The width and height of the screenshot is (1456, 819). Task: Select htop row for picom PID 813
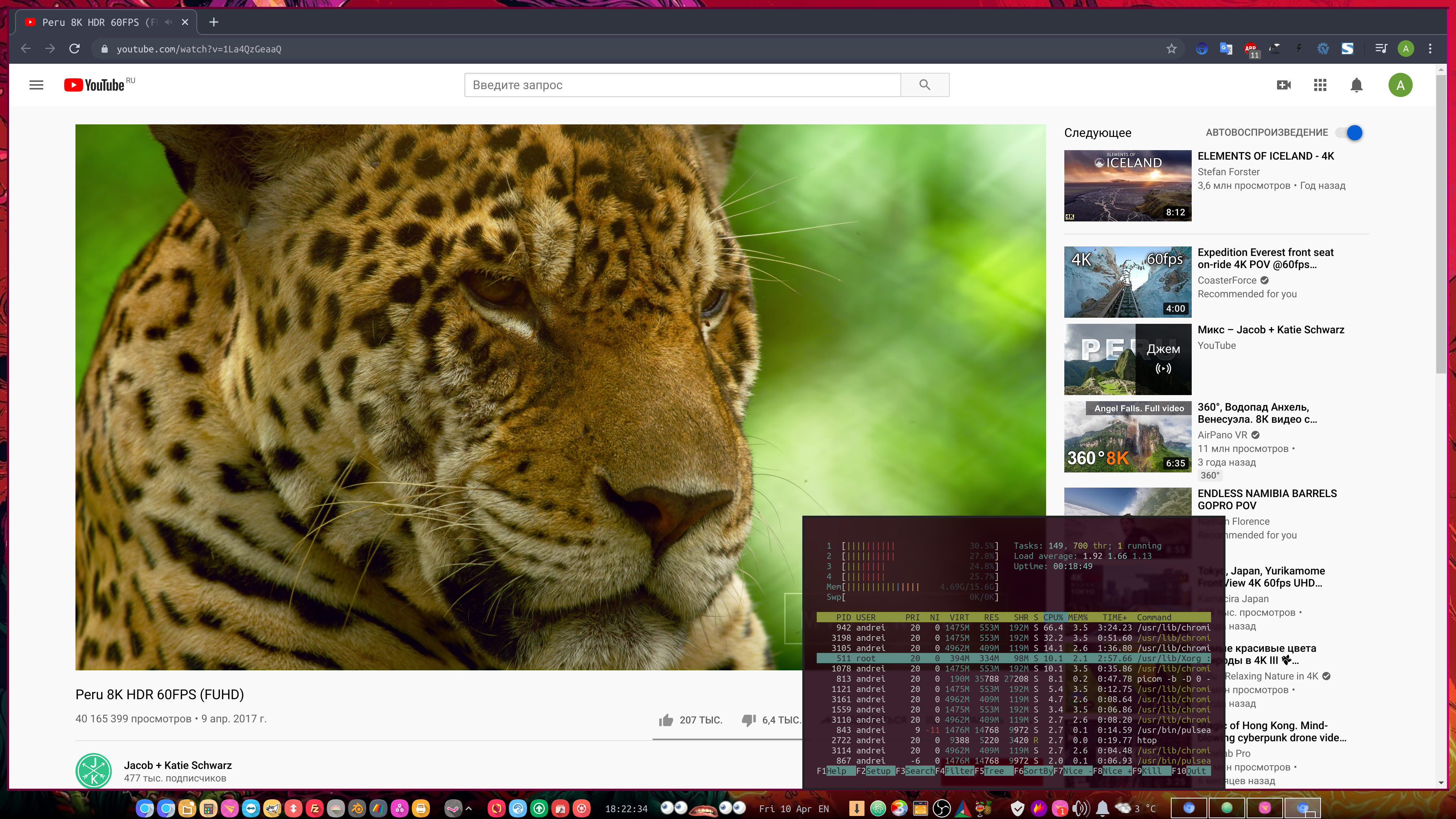(x=1014, y=679)
